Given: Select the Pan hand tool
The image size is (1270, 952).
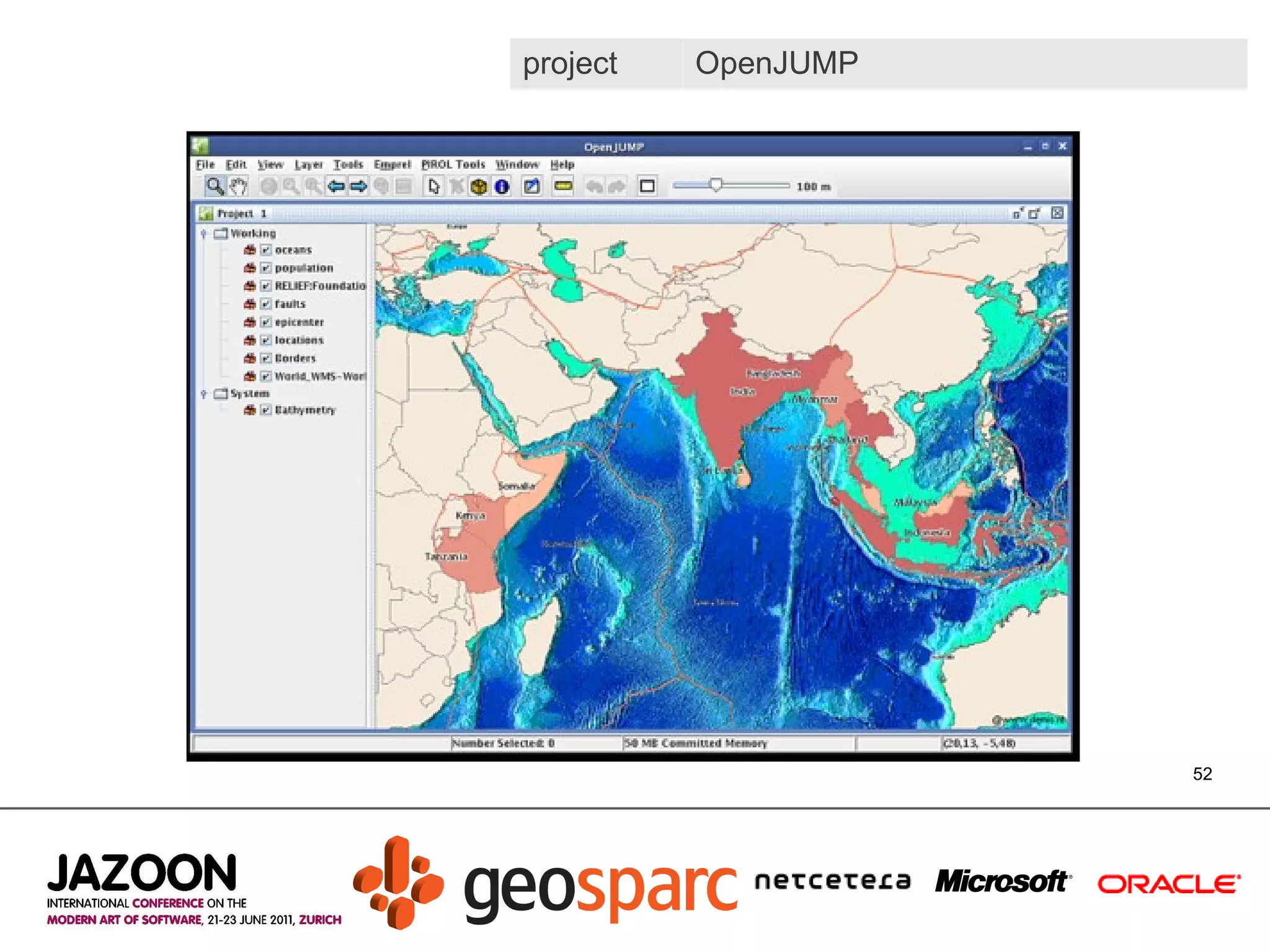Looking at the screenshot, I should click(239, 186).
